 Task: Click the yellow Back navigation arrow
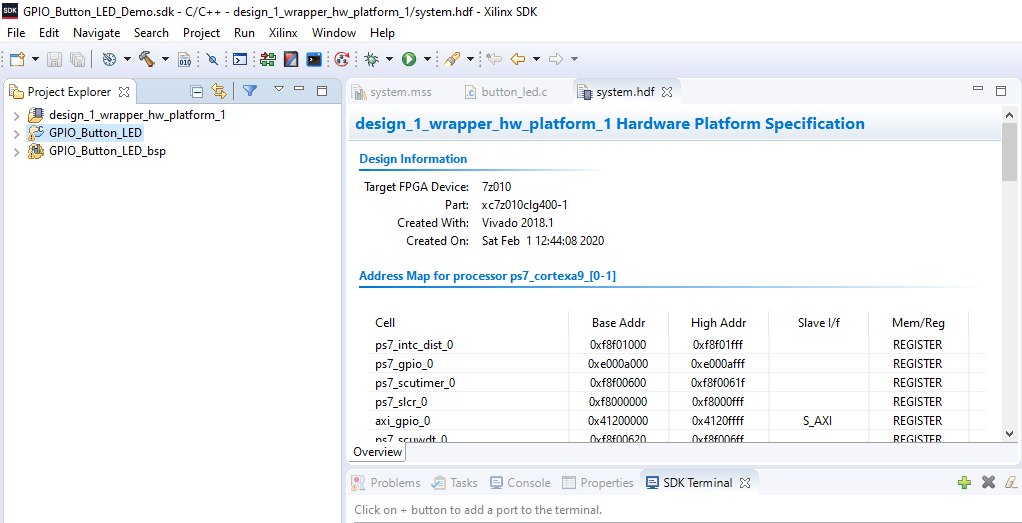[x=518, y=59]
